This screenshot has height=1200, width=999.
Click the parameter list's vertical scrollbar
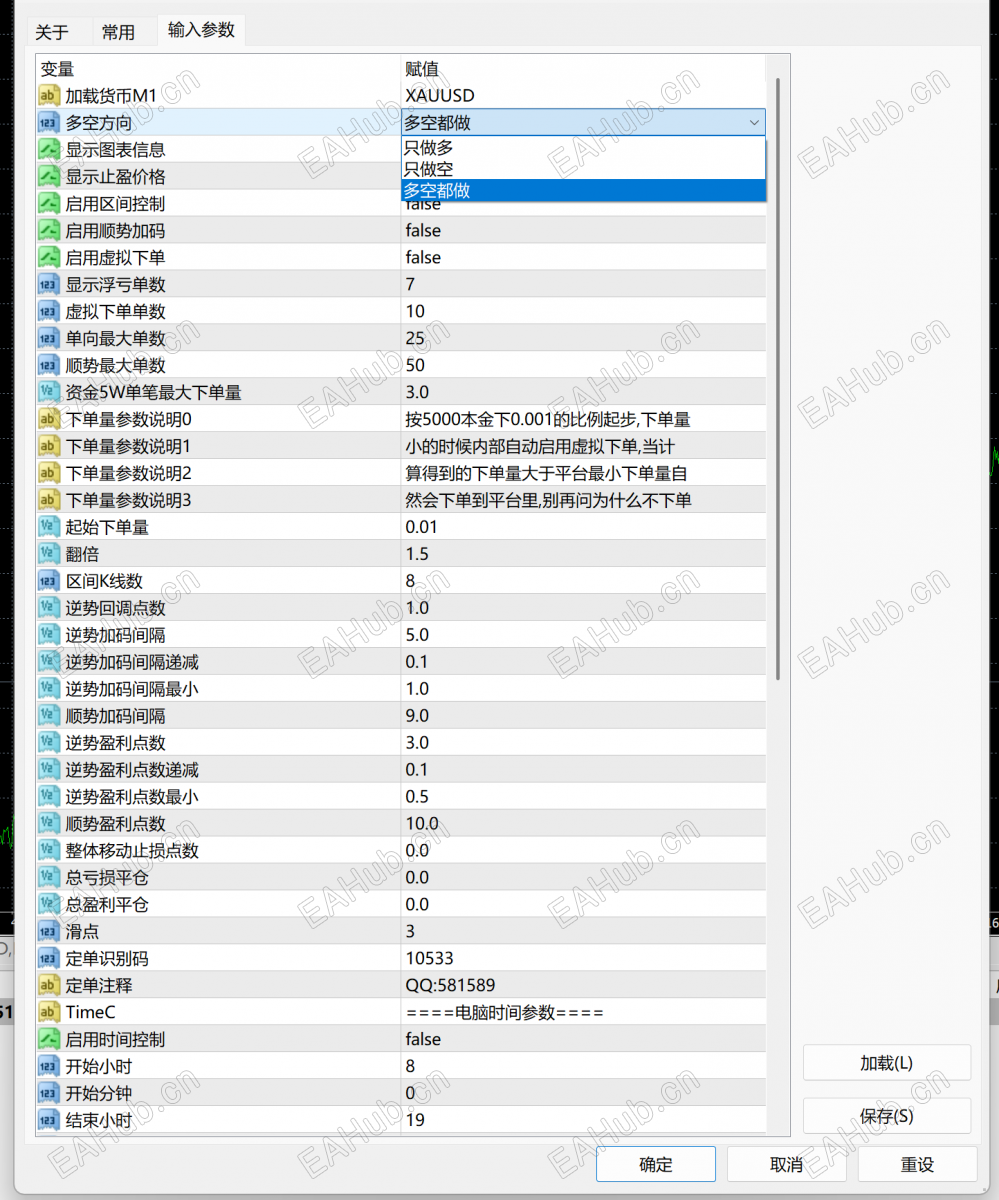click(x=778, y=380)
